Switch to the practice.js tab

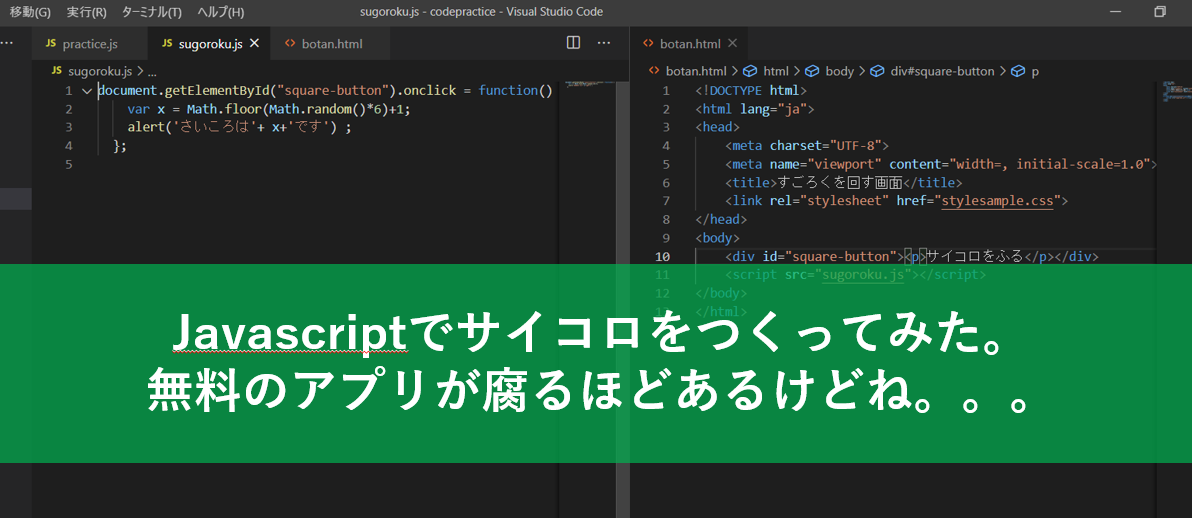coord(89,44)
